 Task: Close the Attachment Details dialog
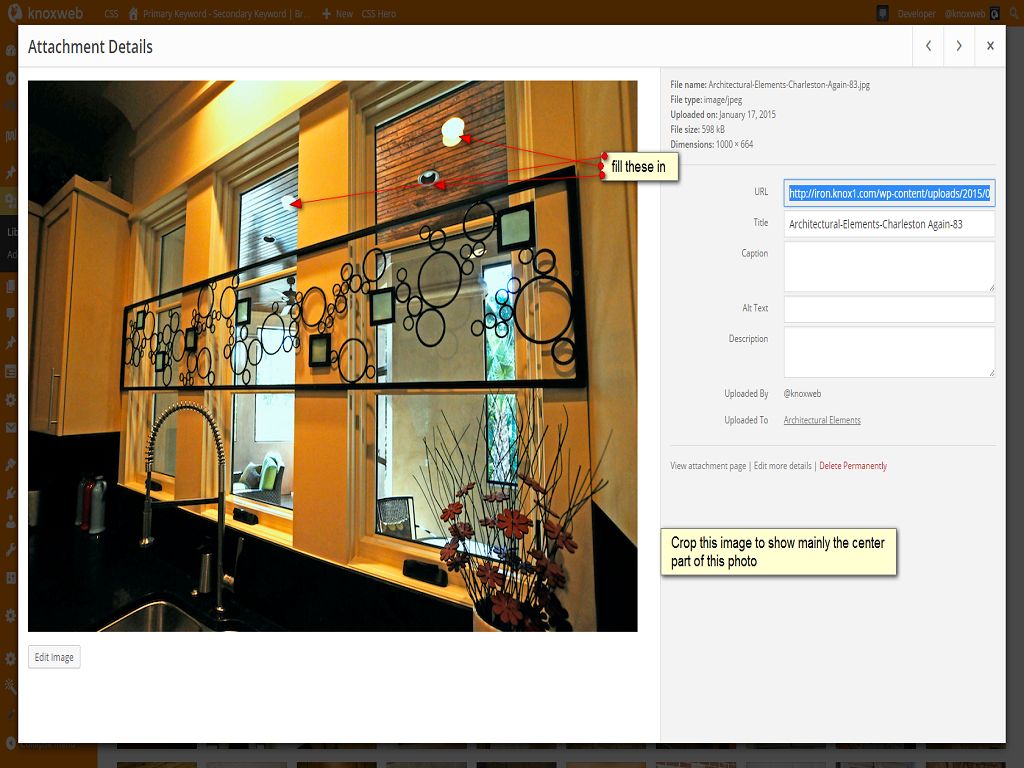pos(990,46)
